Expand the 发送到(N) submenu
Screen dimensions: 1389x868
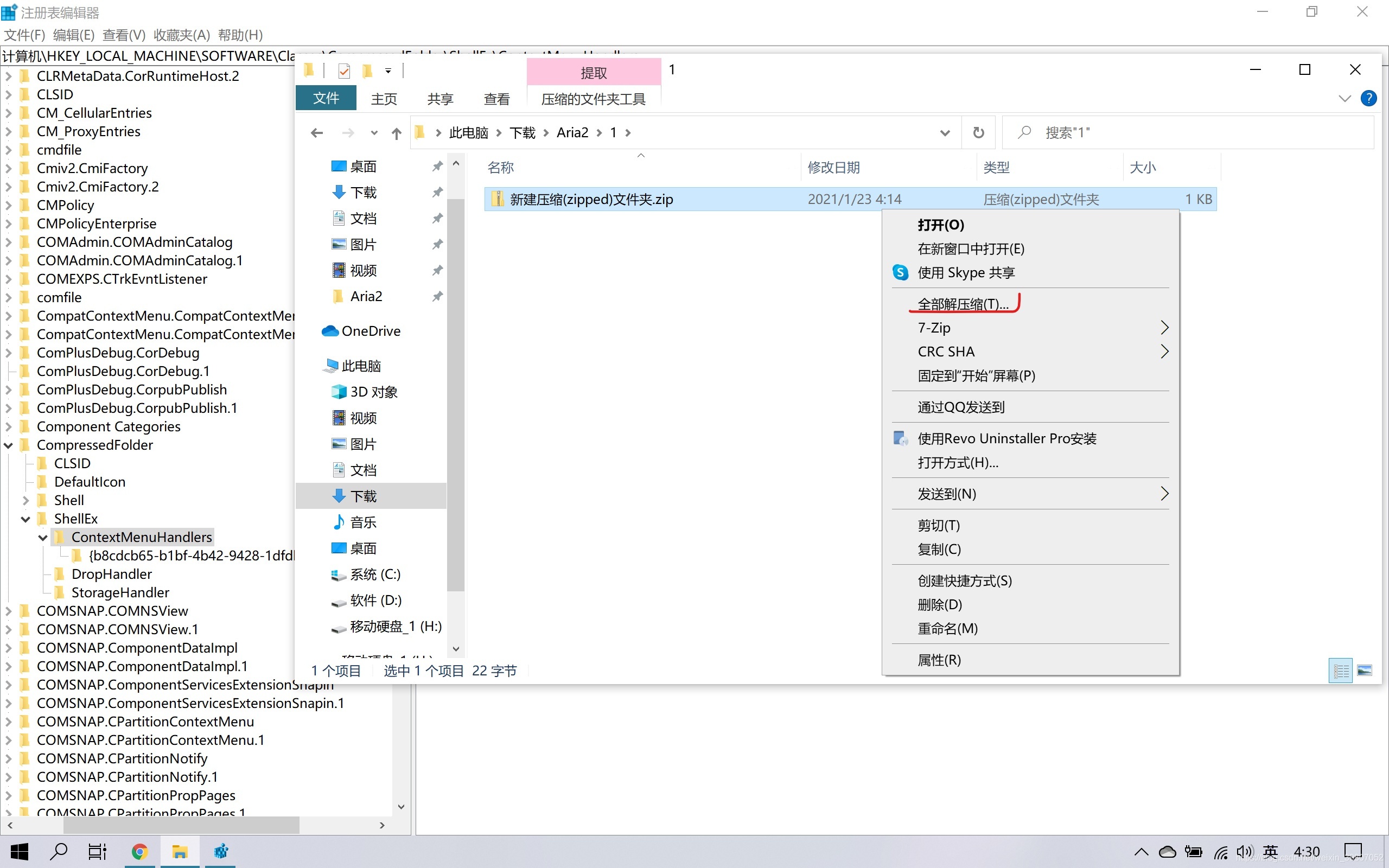(1164, 494)
